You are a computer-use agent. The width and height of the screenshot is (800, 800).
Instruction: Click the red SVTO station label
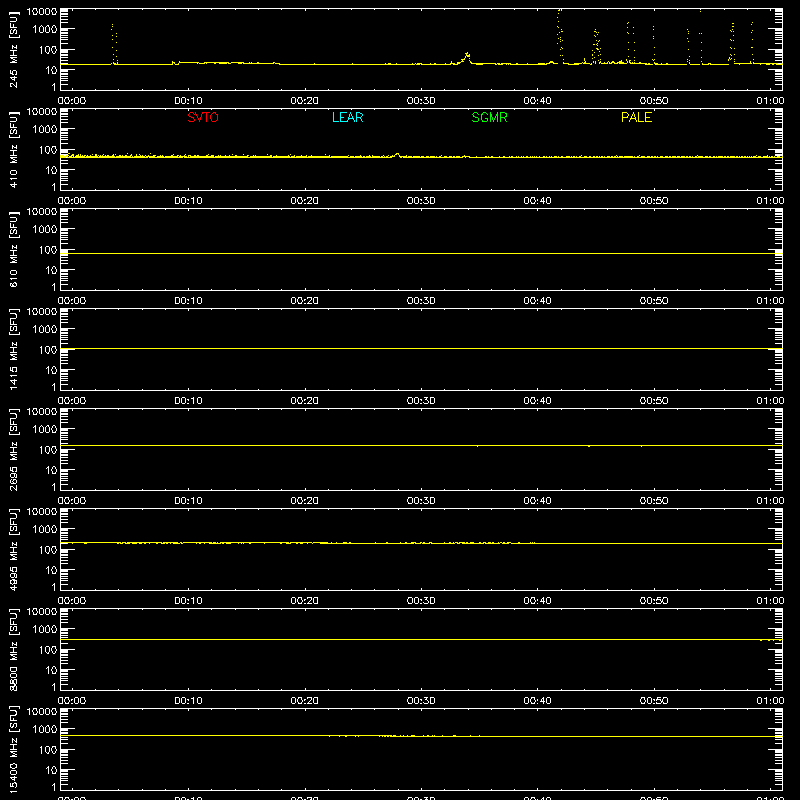coord(203,117)
